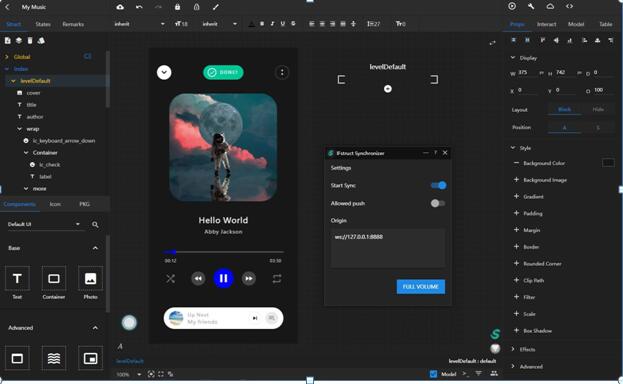The image size is (623, 384).
Task: Collapse the levelDefault tree node
Action: click(13, 81)
